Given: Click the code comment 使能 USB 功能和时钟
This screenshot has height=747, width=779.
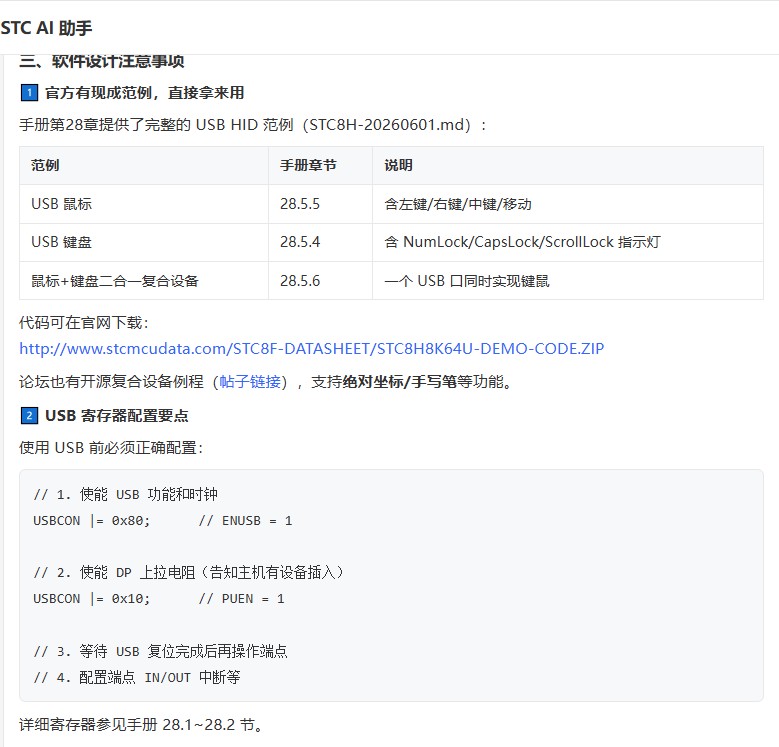Looking at the screenshot, I should click(x=126, y=494).
